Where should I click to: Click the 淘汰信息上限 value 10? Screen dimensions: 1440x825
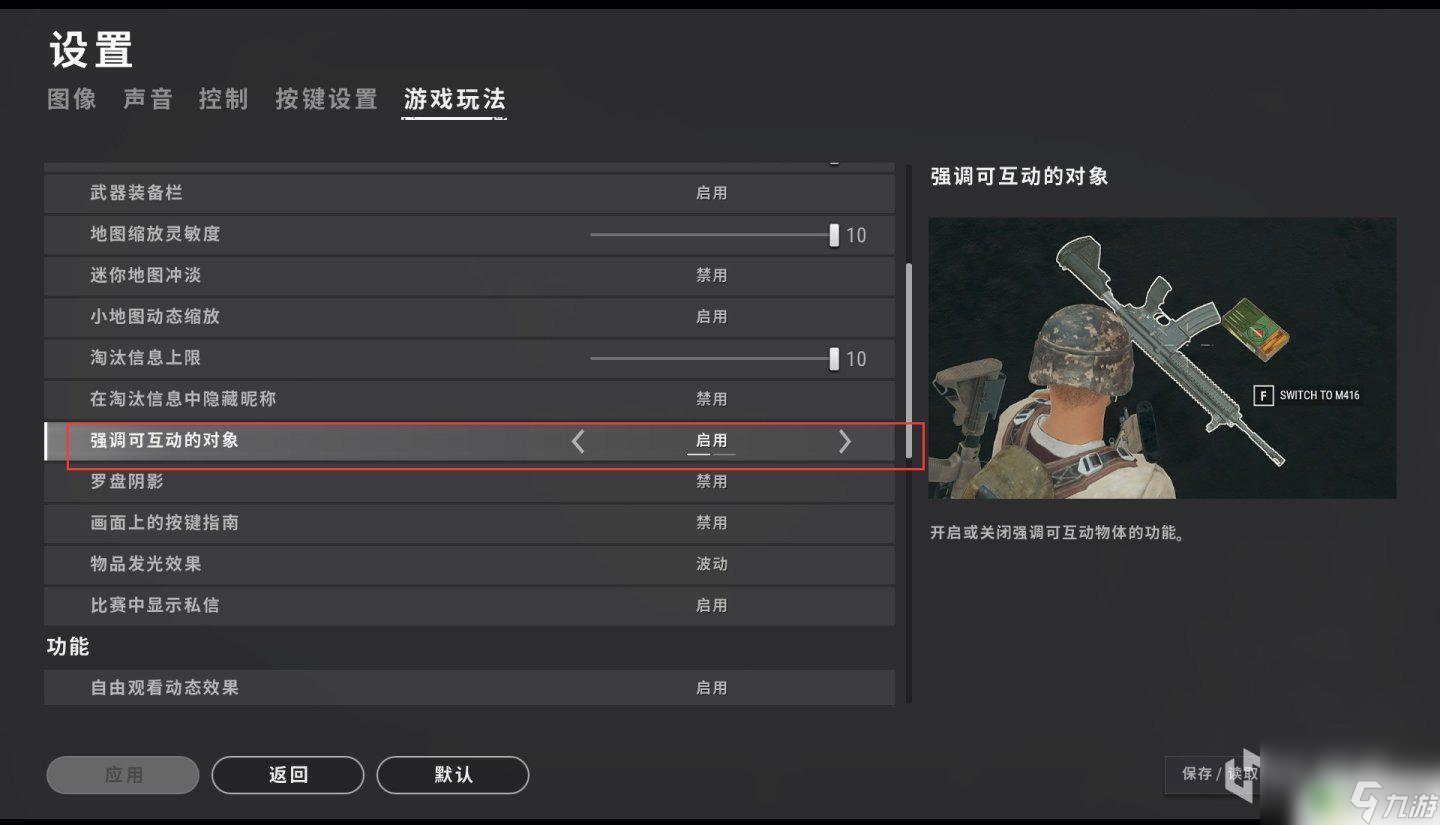(856, 359)
